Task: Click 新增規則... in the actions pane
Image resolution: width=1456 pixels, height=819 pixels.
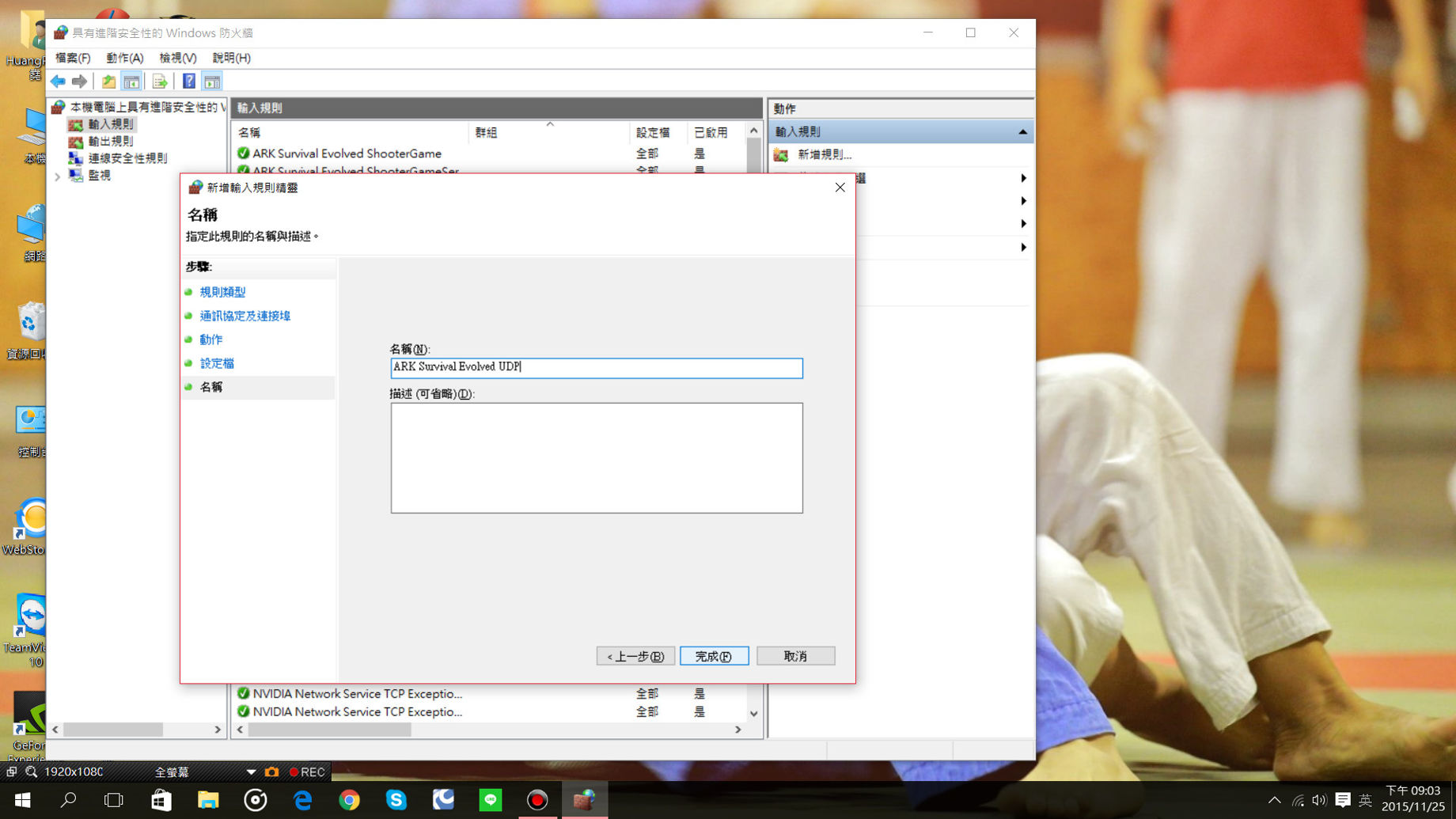Action: coord(824,155)
